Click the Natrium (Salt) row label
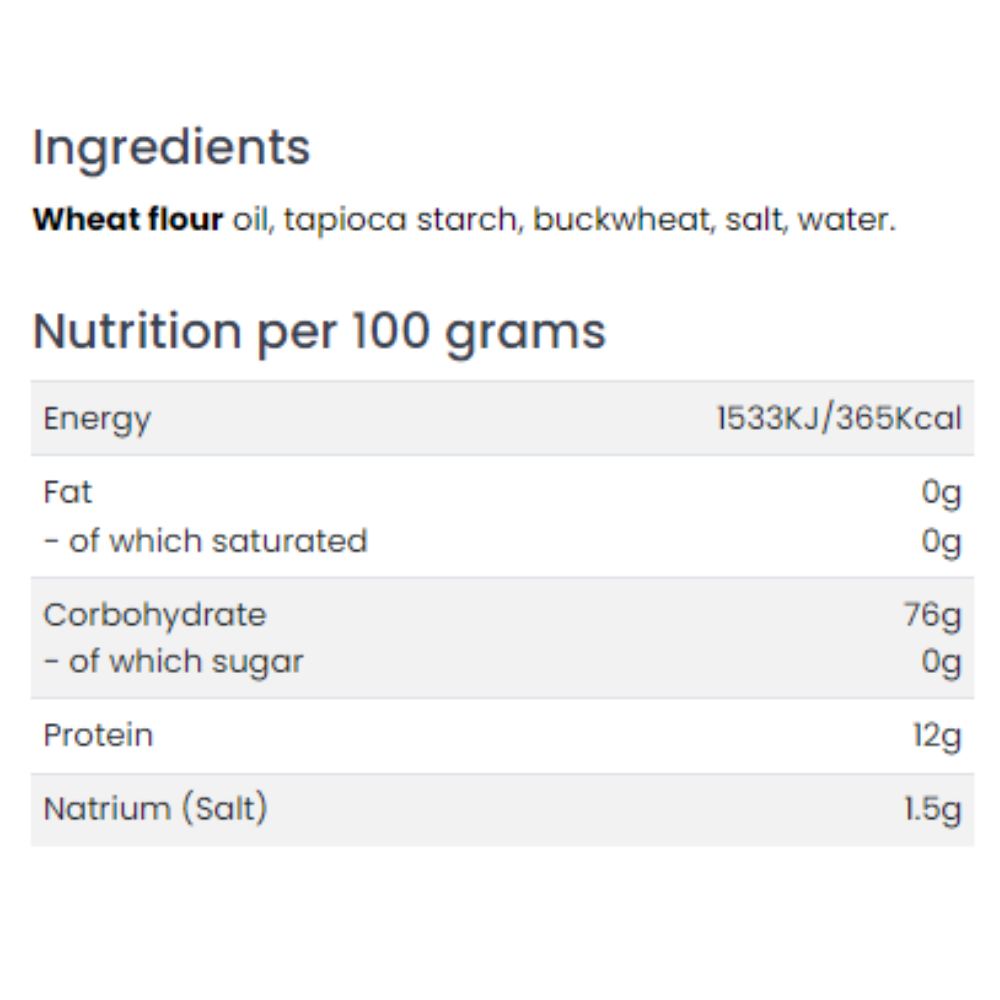Viewport: 1000px width, 1000px height. (x=155, y=809)
